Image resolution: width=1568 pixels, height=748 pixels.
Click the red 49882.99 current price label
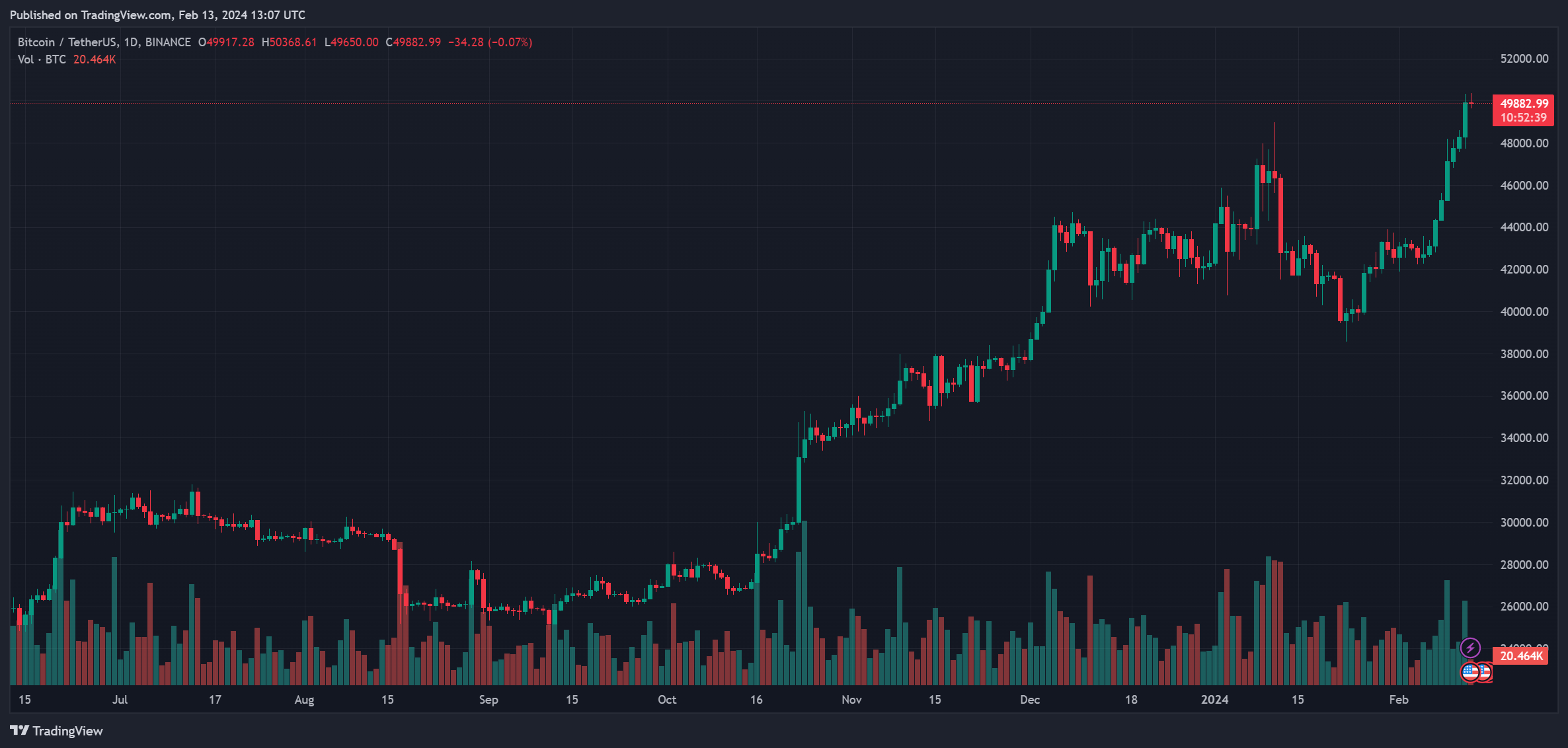click(x=1524, y=103)
